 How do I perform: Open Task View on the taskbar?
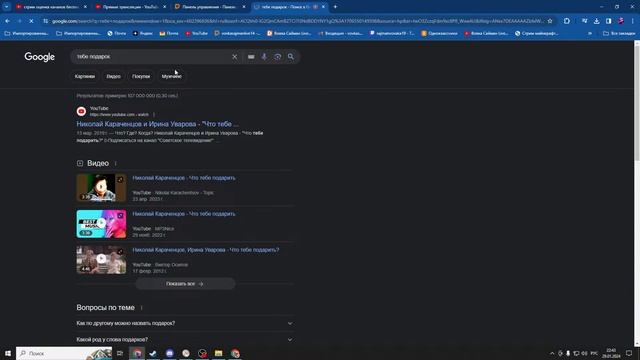coord(120,353)
